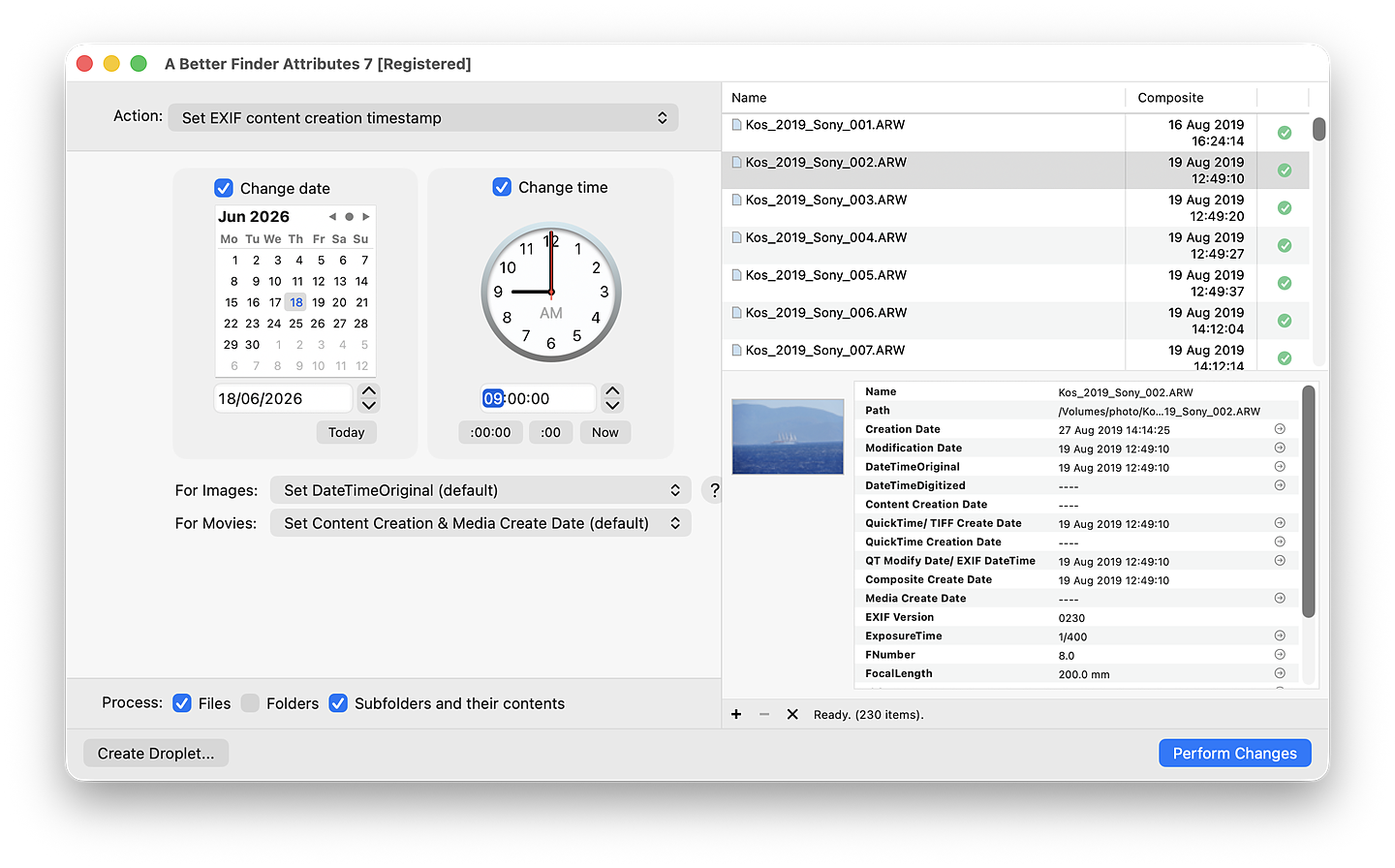Click file icon of Kos_2019_Sony_003.ARW
The image size is (1395, 868).
736,201
